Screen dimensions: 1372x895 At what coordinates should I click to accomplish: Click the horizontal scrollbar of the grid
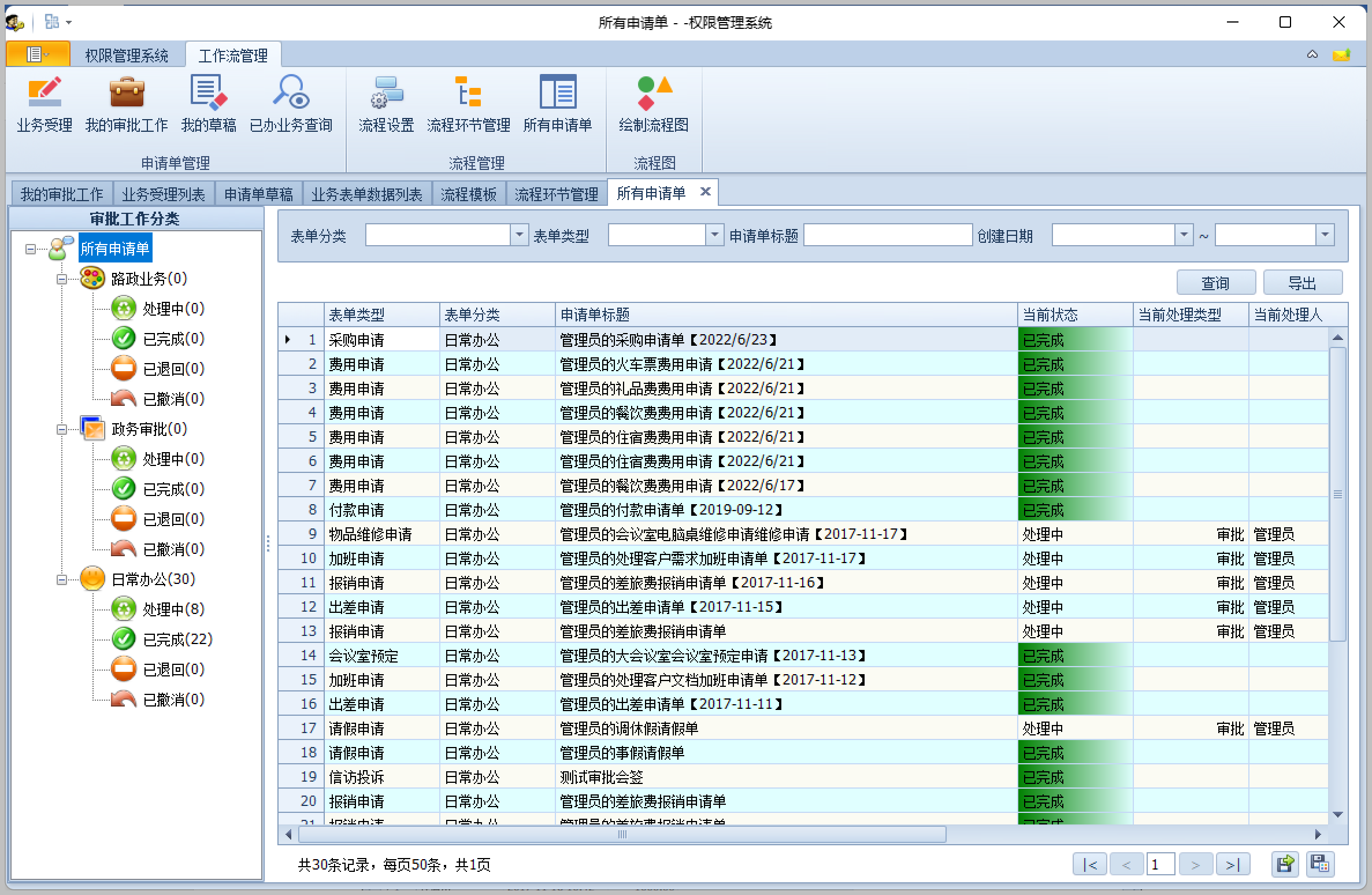[x=622, y=834]
